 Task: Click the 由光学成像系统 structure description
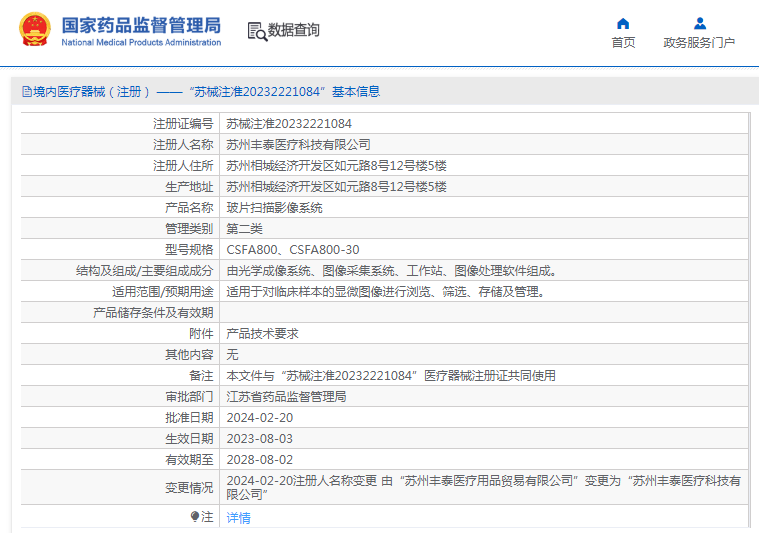[x=391, y=271]
